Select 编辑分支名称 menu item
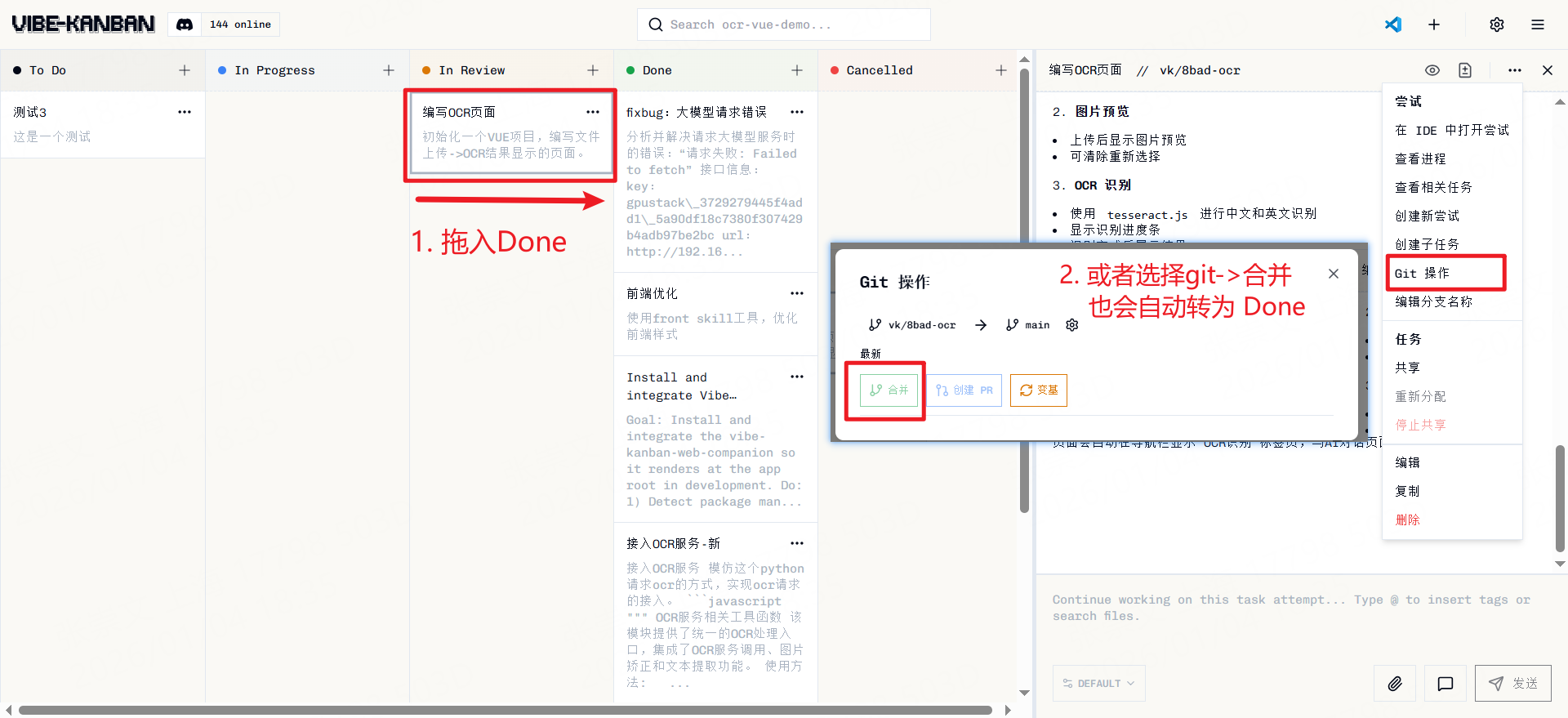Screen dimensions: 1568x718 tap(1452, 301)
